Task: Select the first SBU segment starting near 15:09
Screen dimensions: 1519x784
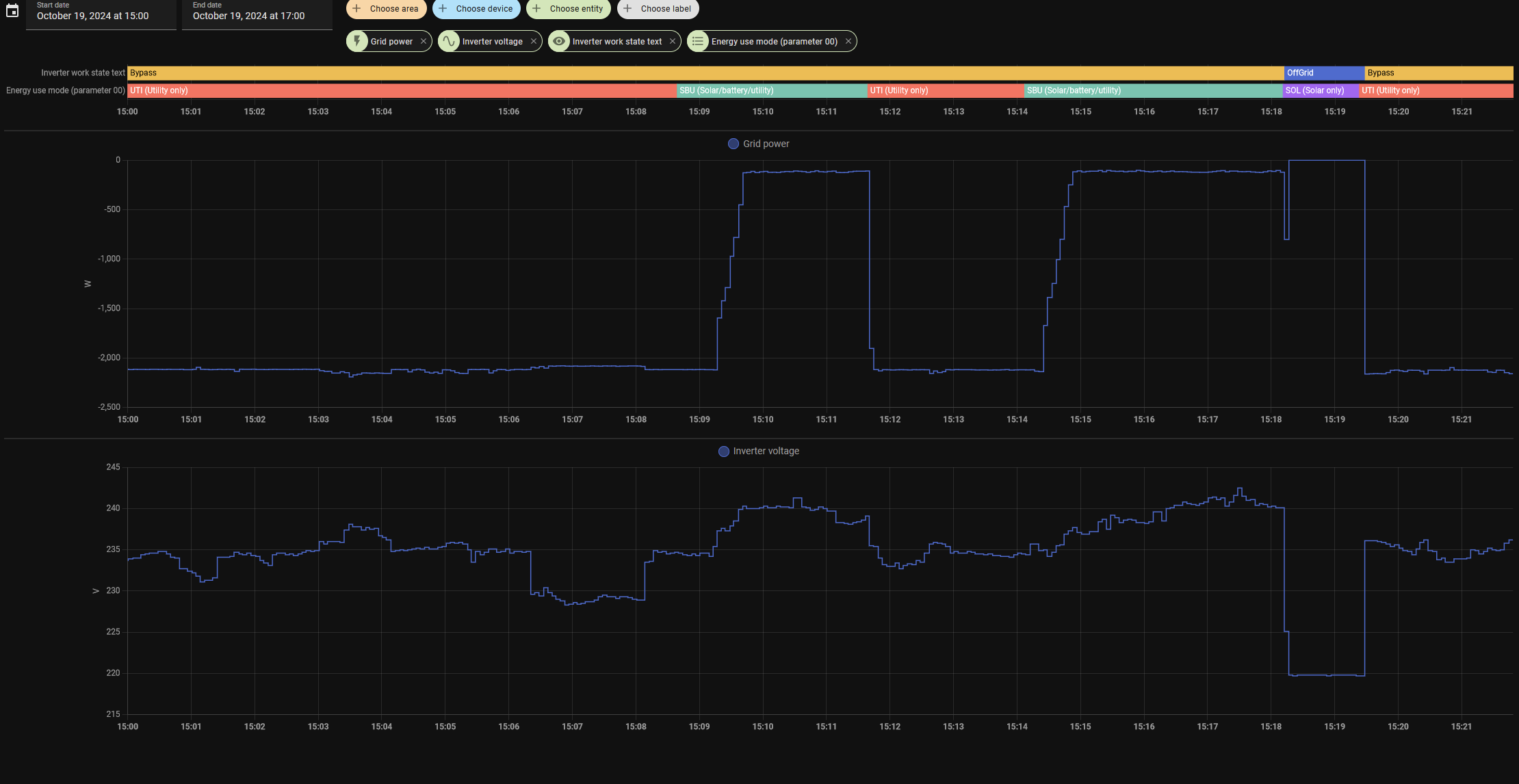Action: click(772, 90)
